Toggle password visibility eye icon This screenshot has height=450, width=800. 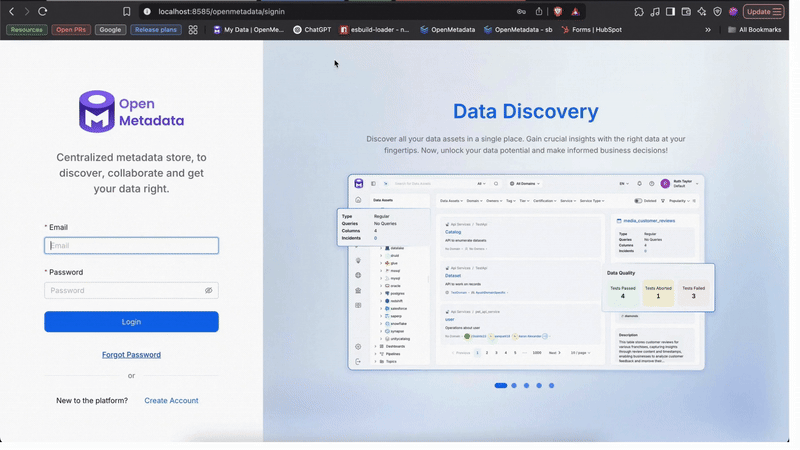209,291
